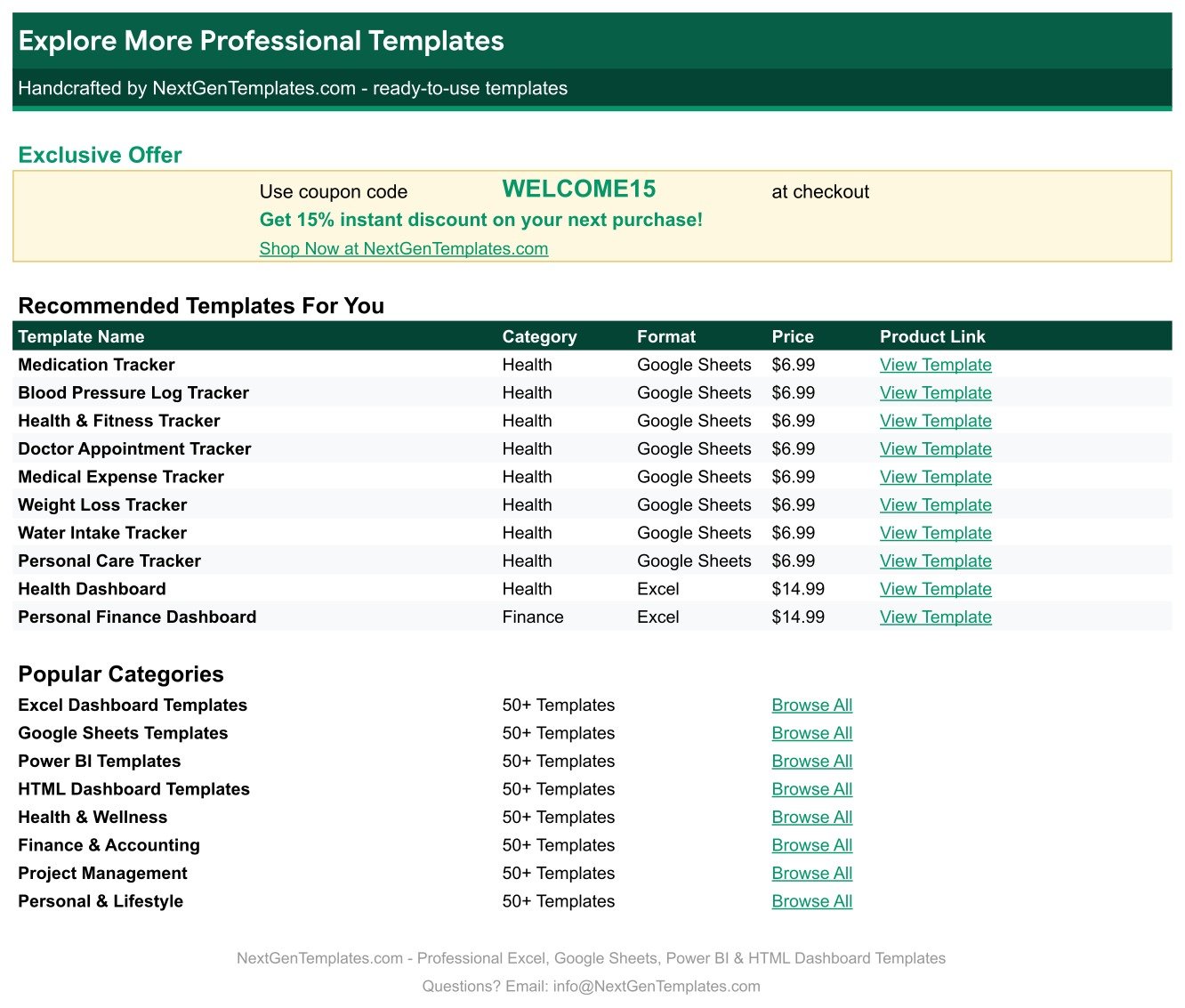Click Browse All for Health & Wellness
The image size is (1185, 1008).
pyautogui.click(x=811, y=818)
